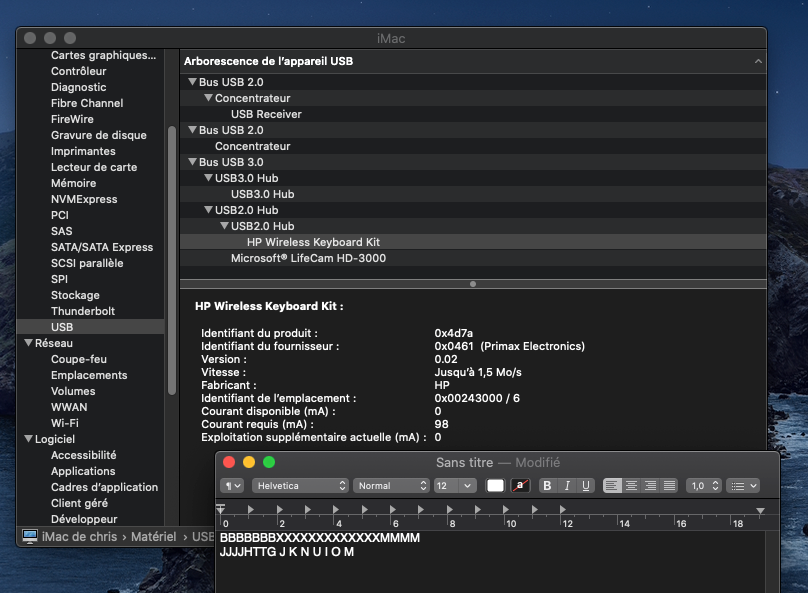Zoom TextEdit window with green button

click(x=269, y=462)
